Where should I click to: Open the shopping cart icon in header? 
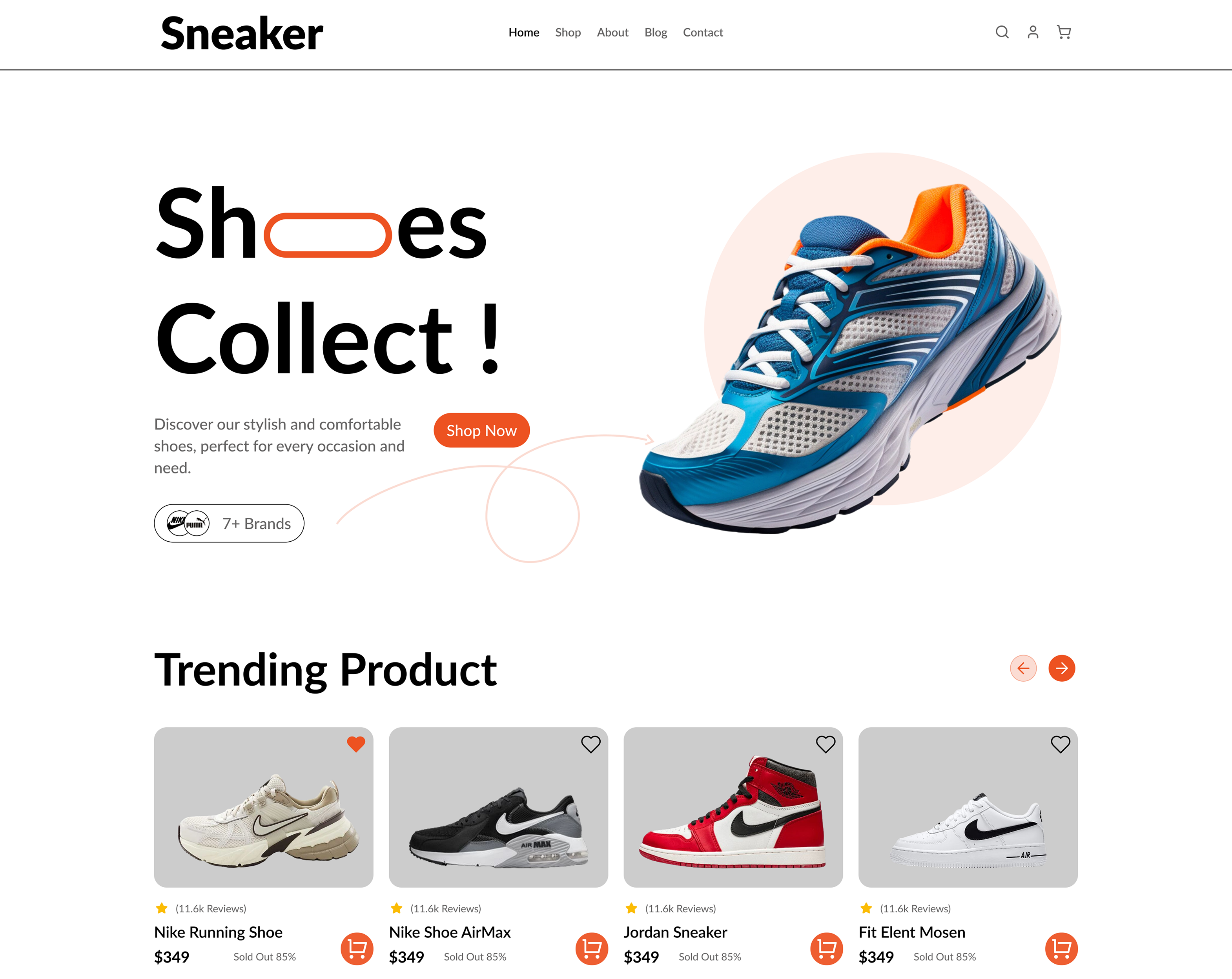1063,32
